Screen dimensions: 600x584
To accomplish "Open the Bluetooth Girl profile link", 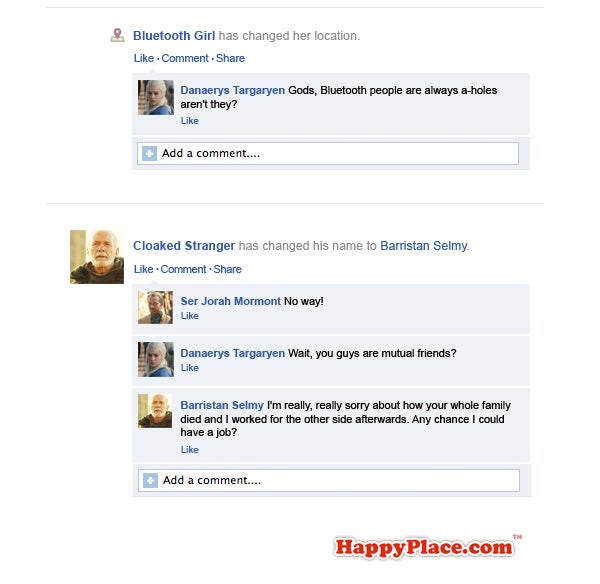I will click(x=174, y=36).
